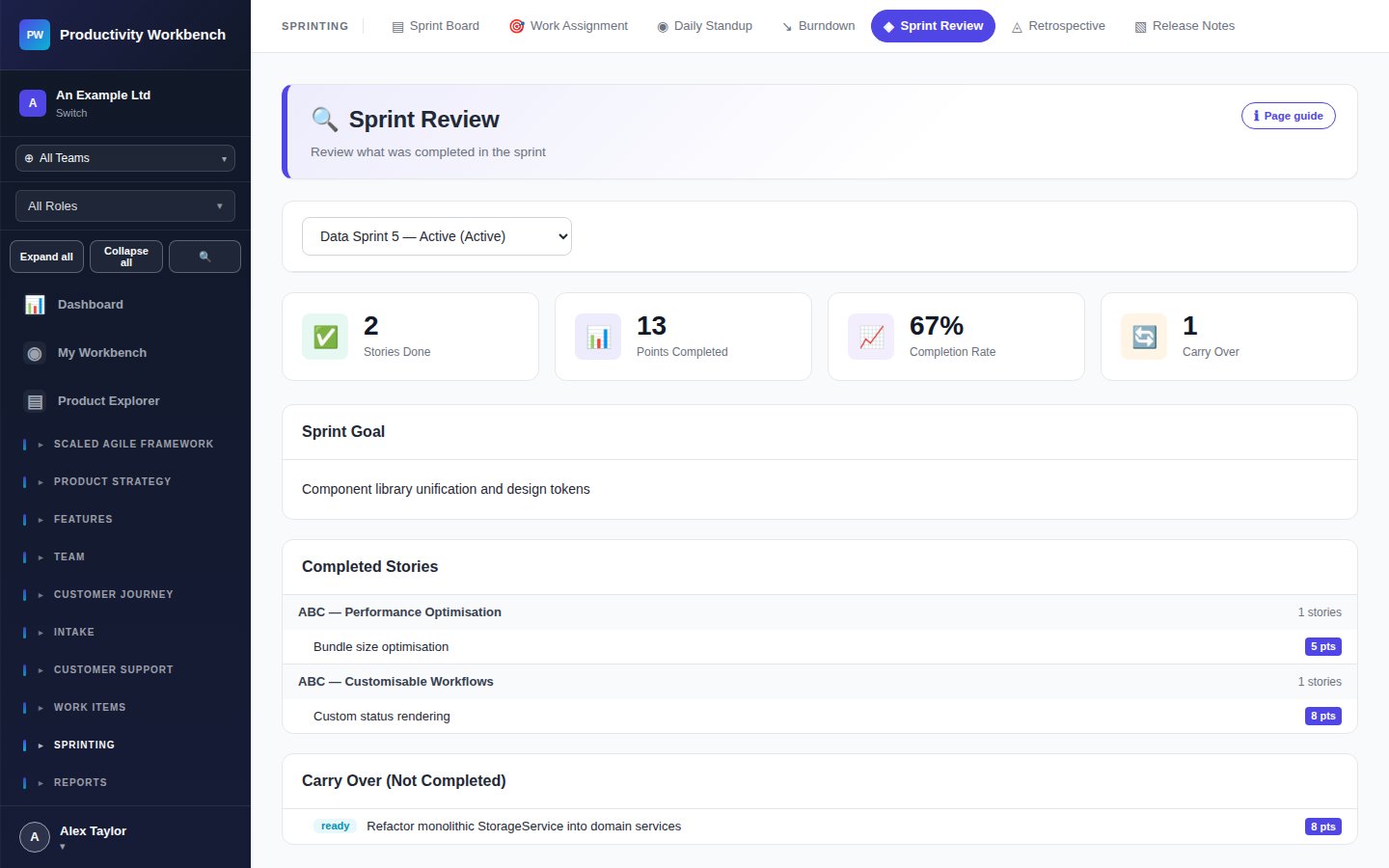Expand the Features section

click(125, 520)
